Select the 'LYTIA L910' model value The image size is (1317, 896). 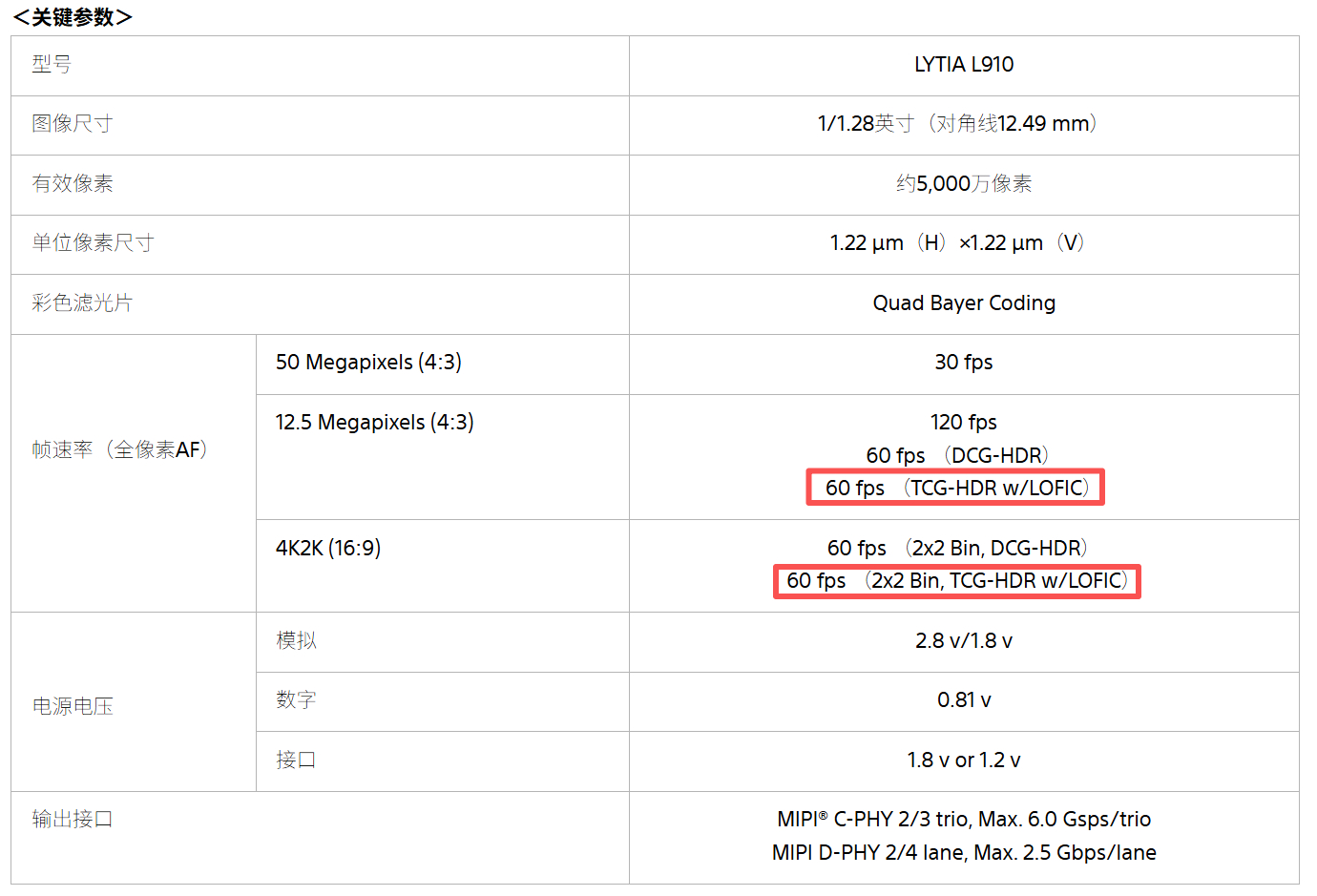[964, 64]
